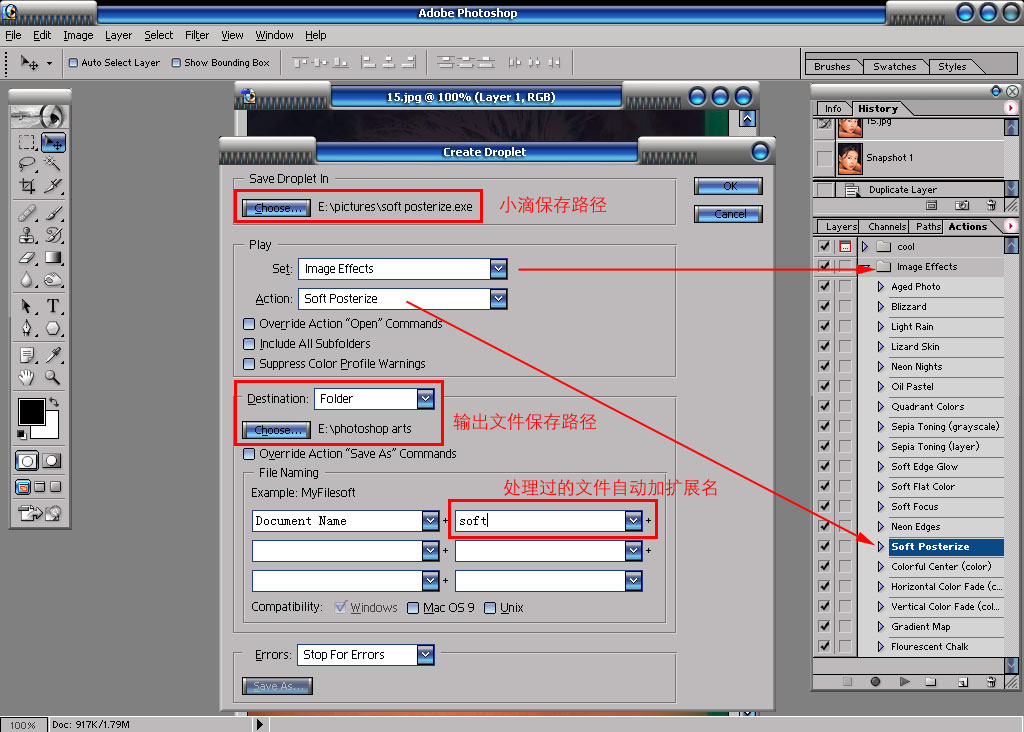Viewport: 1024px width, 732px height.
Task: Click inside the 'soft' file naming field
Action: click(539, 521)
